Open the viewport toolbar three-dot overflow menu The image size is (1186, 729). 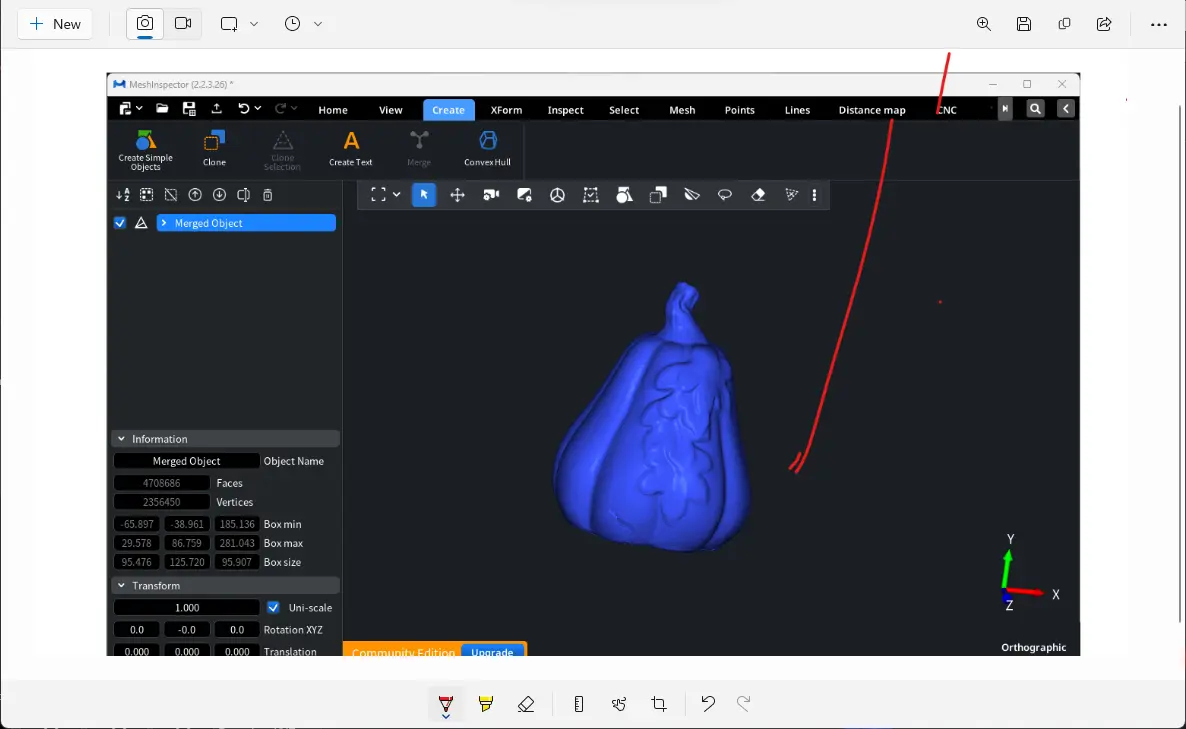pos(815,195)
